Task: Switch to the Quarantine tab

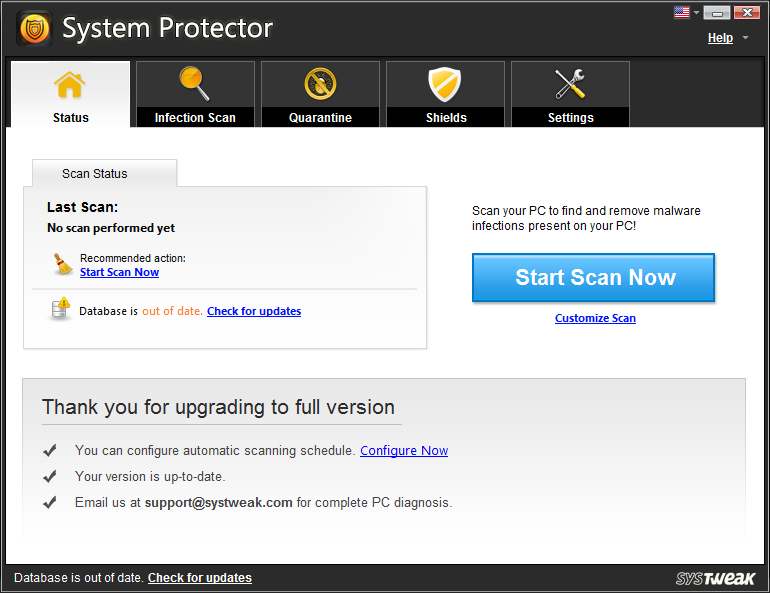Action: (x=320, y=94)
